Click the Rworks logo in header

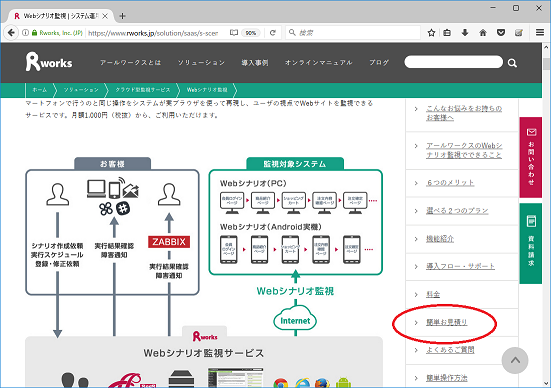click(49, 62)
